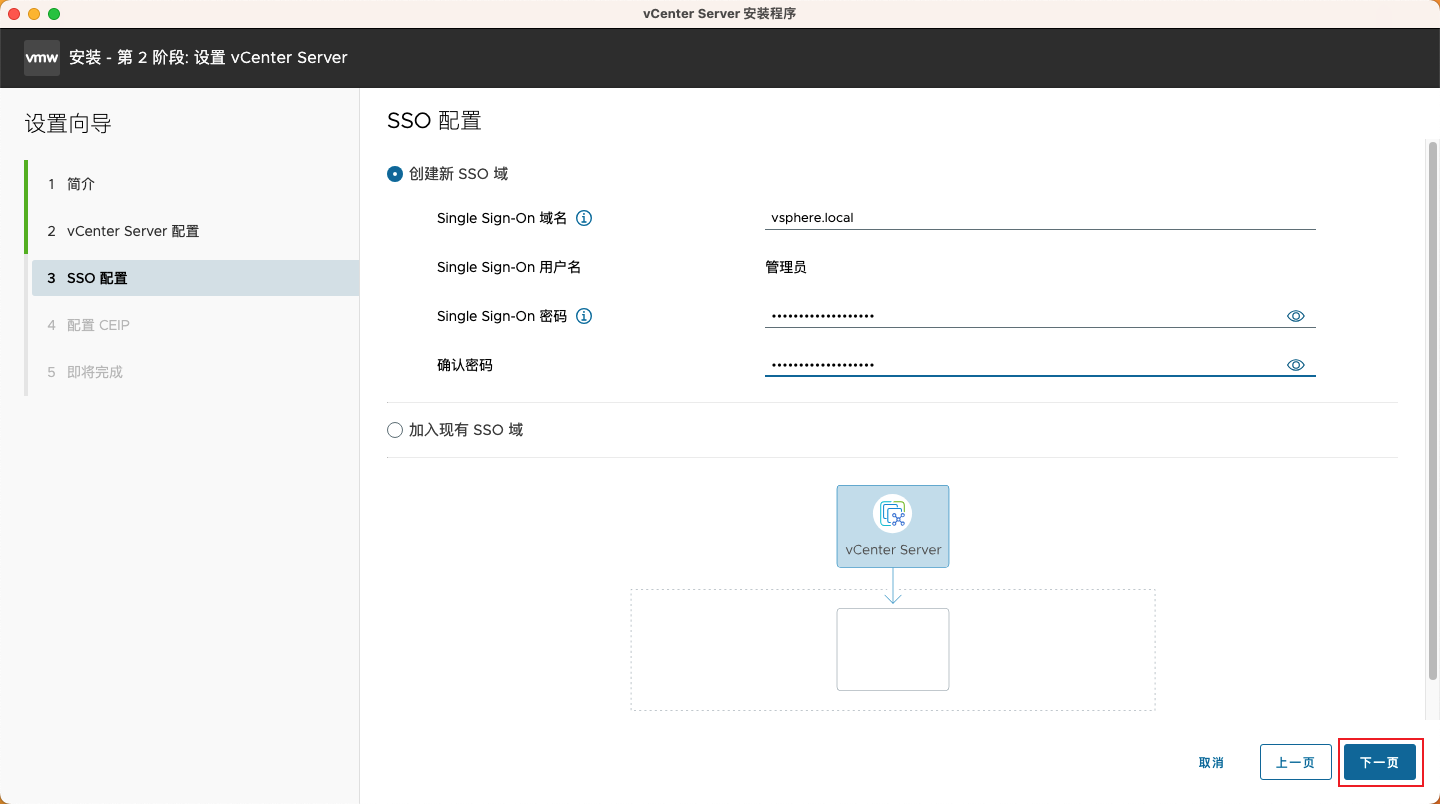
Task: Maximize window with the green button
Action: coord(54,14)
